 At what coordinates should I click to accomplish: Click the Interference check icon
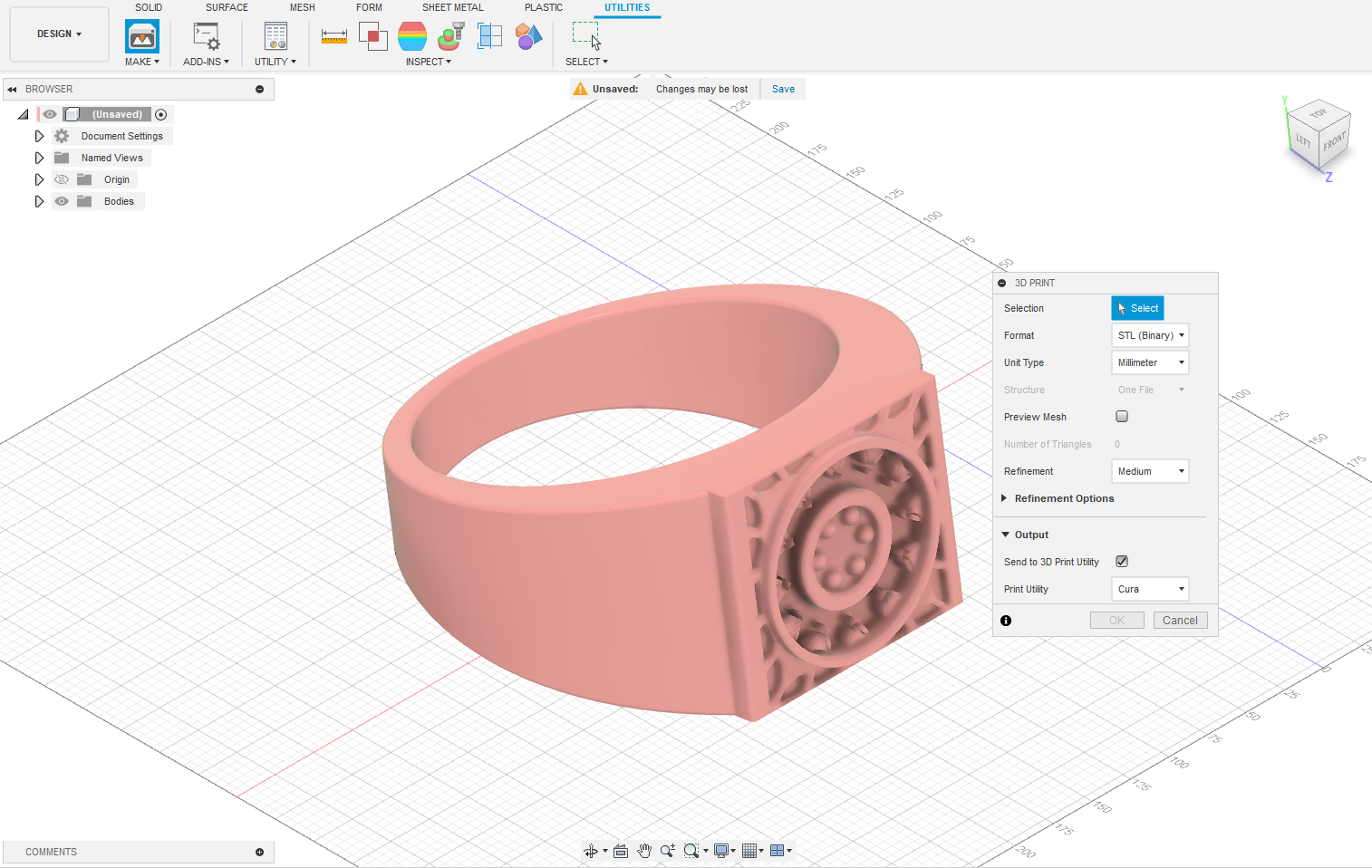[x=373, y=36]
